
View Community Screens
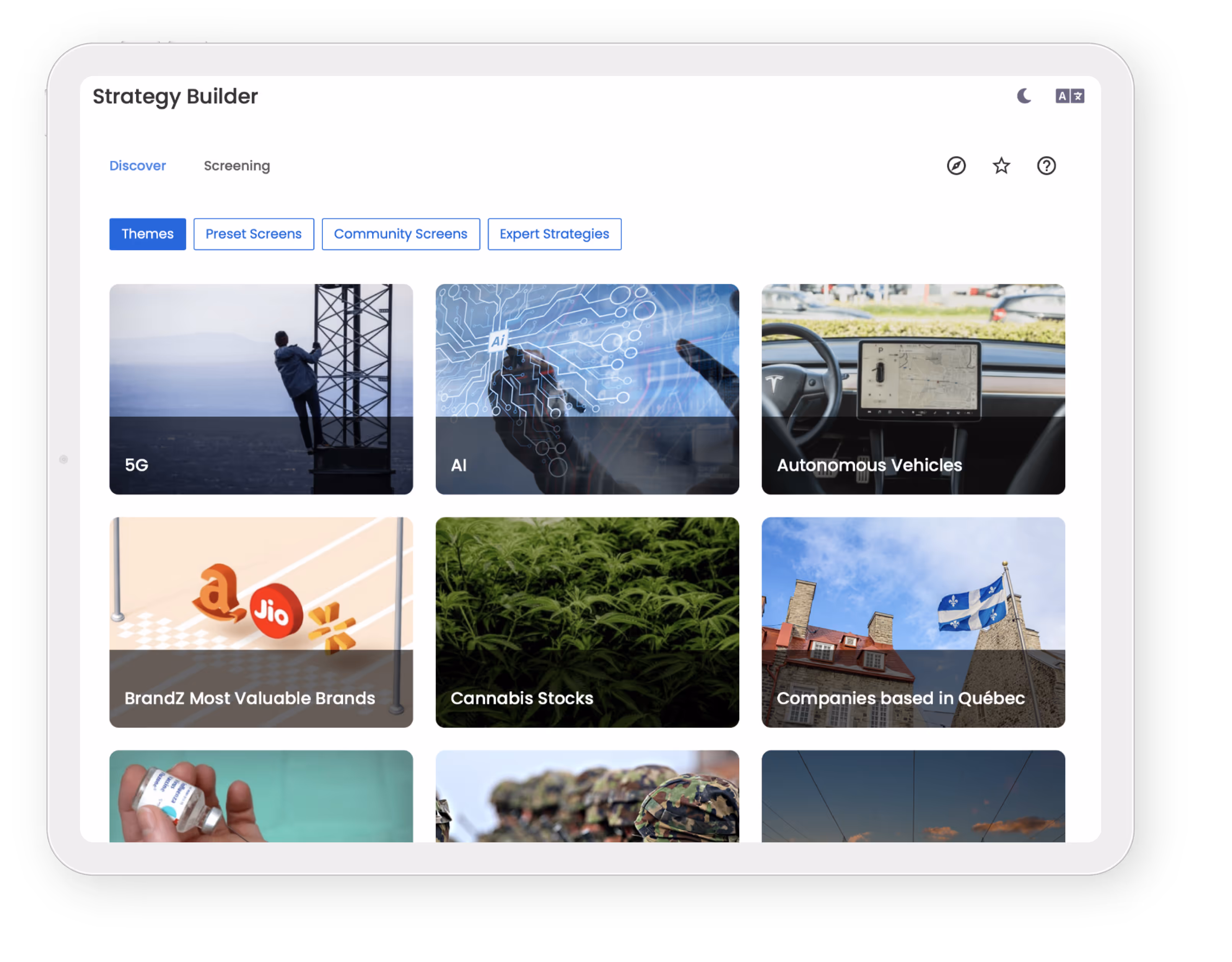[400, 234]
